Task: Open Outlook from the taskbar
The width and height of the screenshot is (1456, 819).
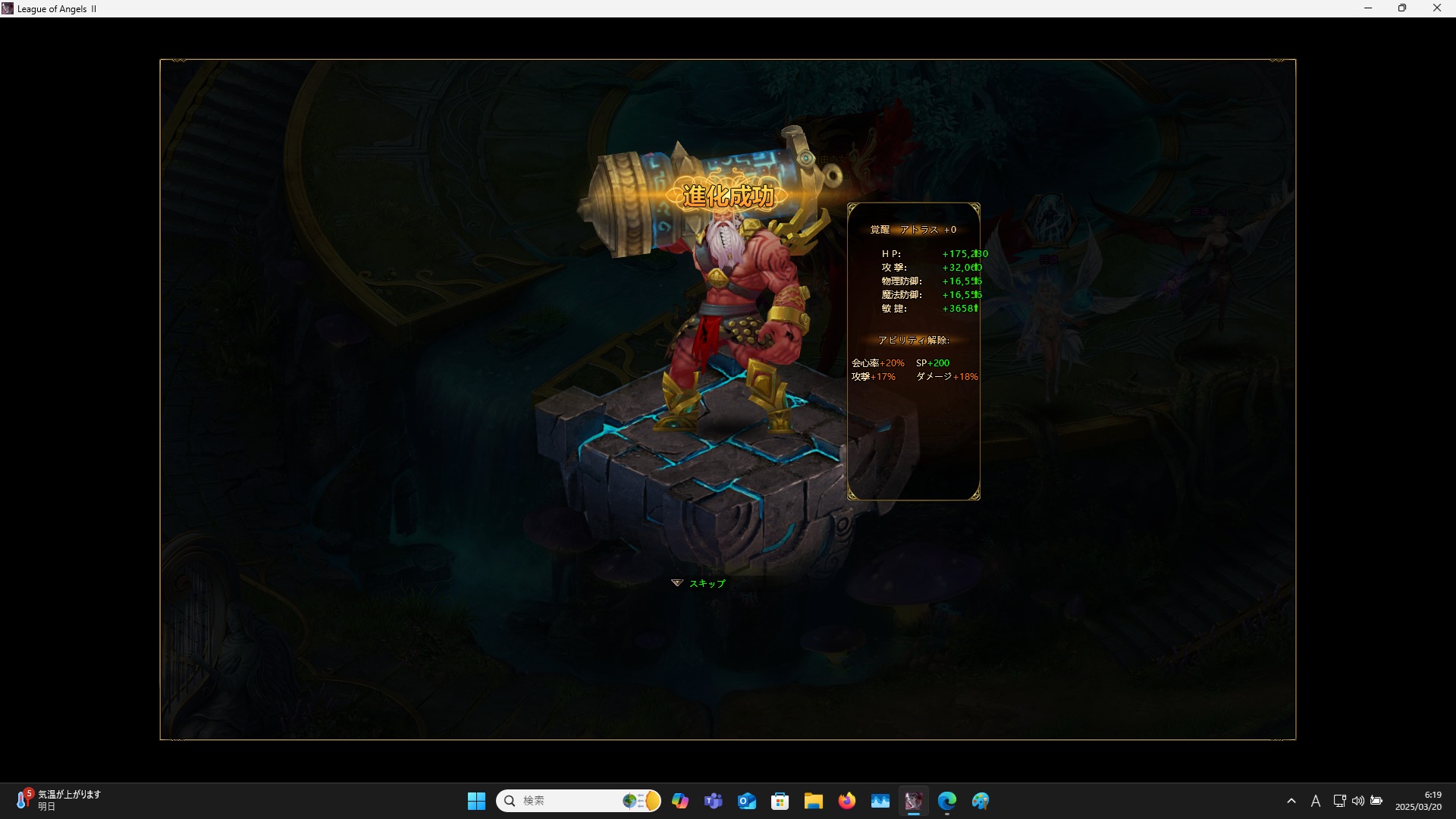Action: (747, 801)
